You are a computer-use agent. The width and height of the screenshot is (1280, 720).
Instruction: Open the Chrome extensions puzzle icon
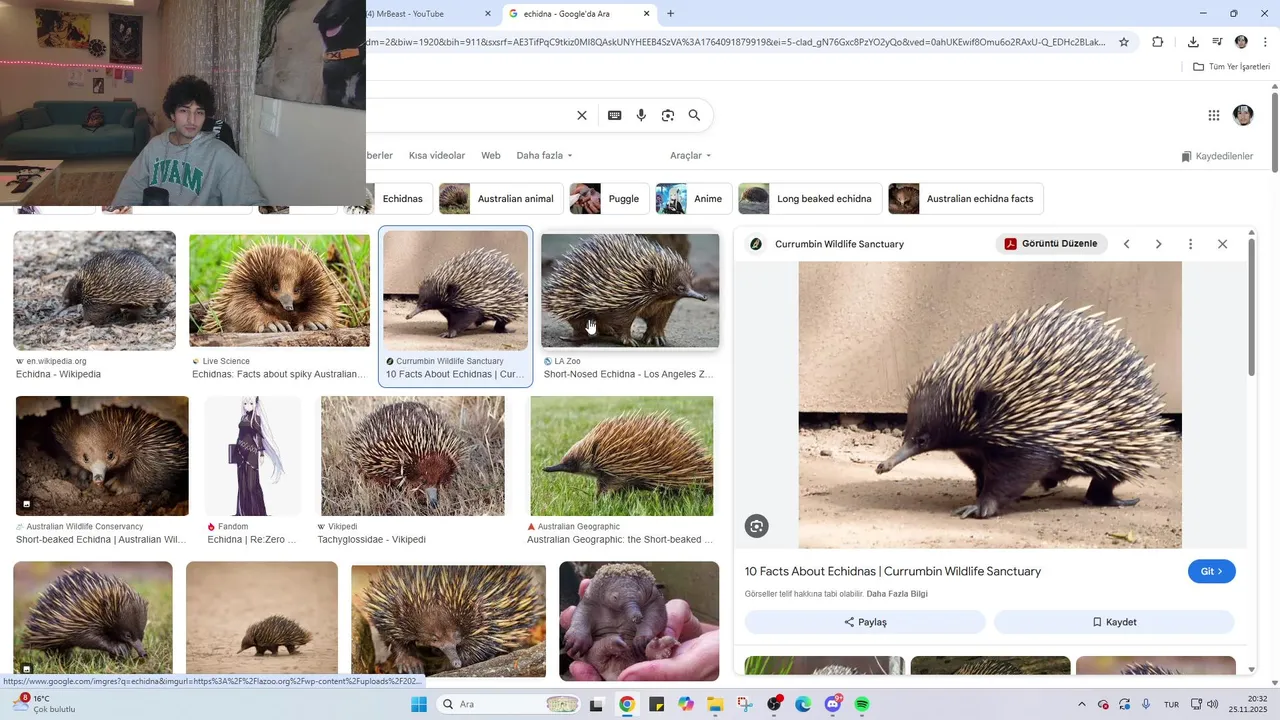click(x=1158, y=42)
